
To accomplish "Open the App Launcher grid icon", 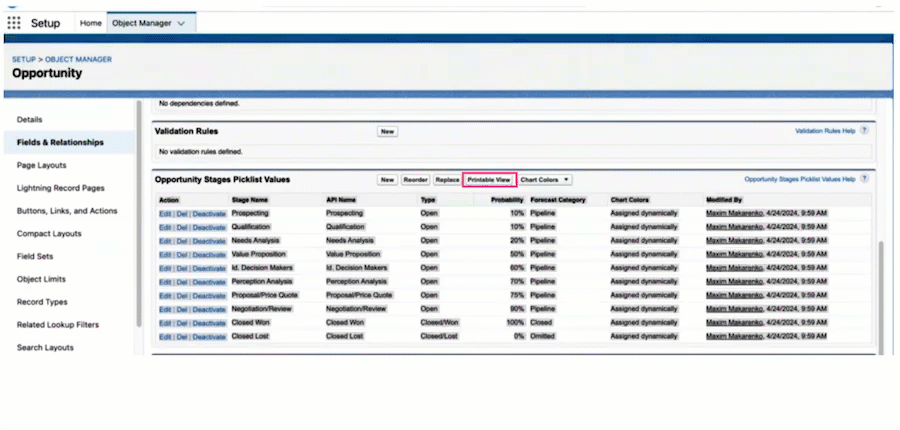I will tap(14, 23).
